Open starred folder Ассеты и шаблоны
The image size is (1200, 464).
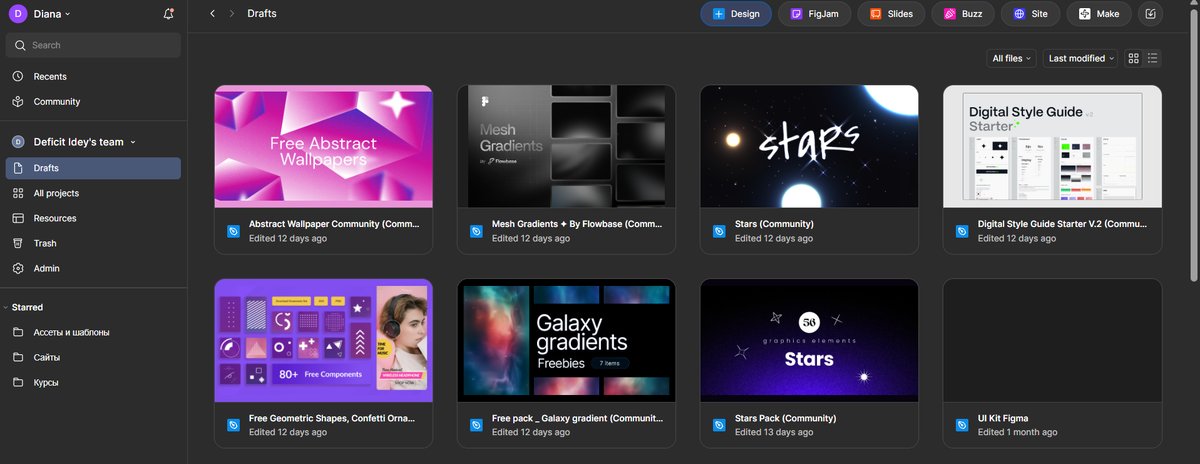(93, 332)
